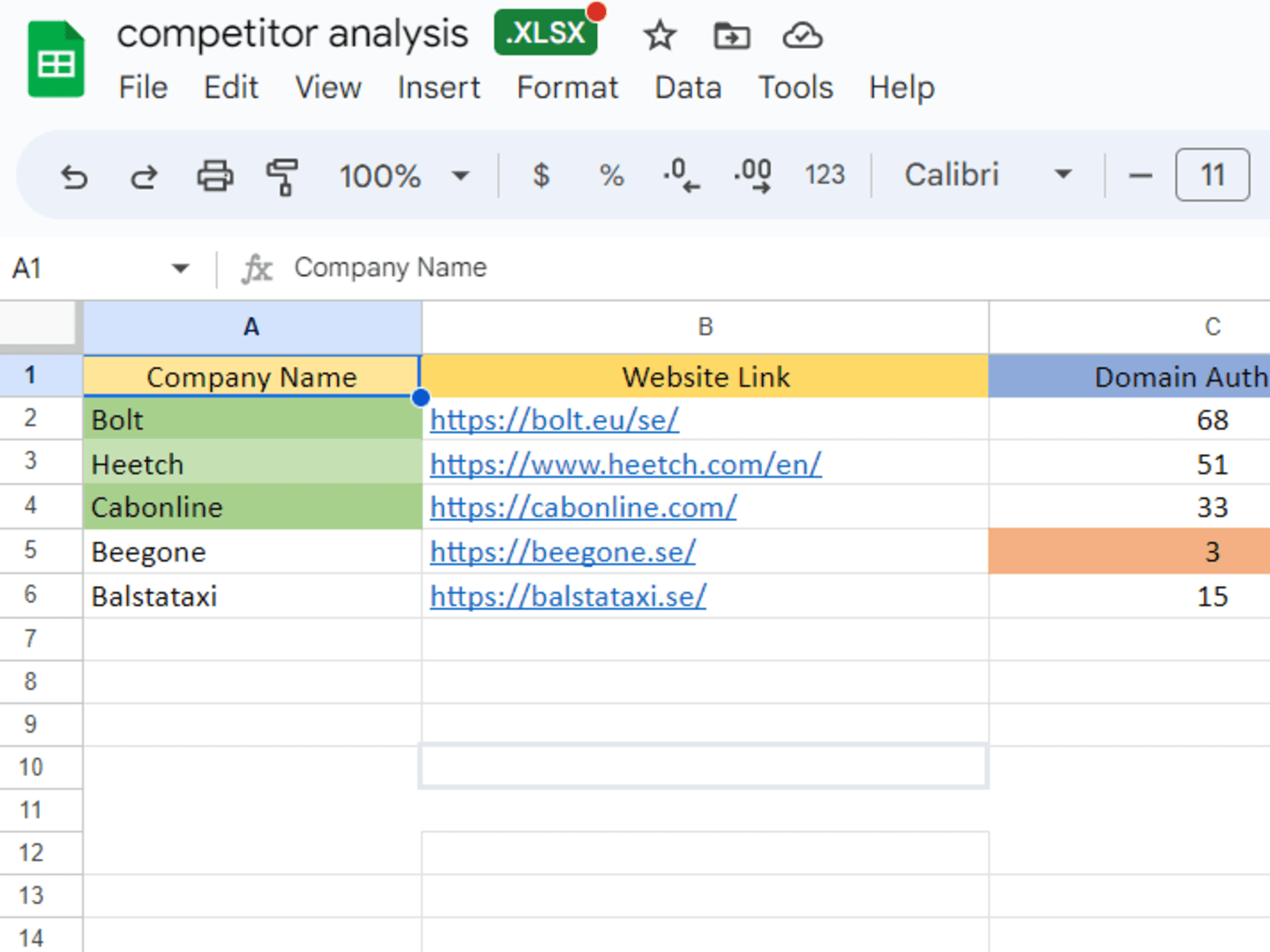Image resolution: width=1270 pixels, height=952 pixels.
Task: Undo the last action
Action: pyautogui.click(x=74, y=175)
